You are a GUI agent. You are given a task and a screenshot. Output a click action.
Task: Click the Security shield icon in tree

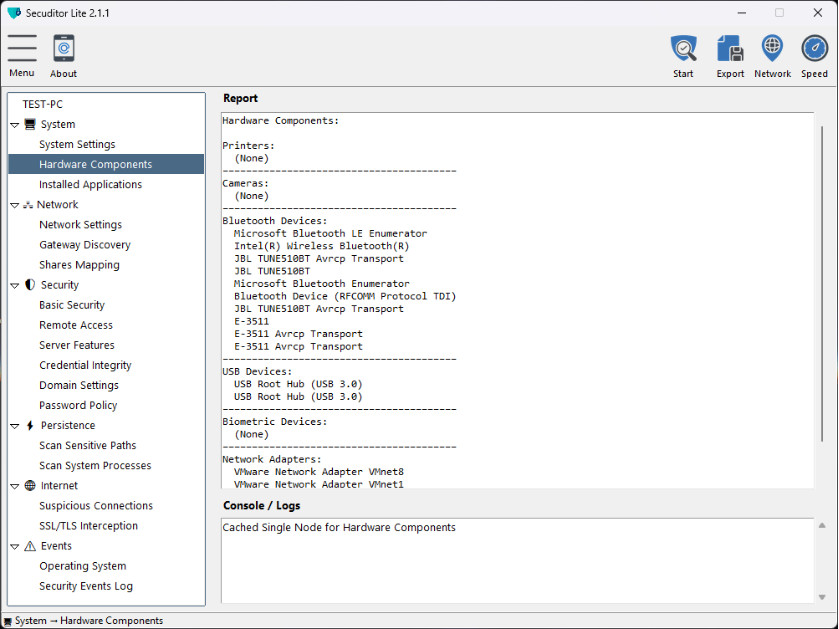pos(30,285)
